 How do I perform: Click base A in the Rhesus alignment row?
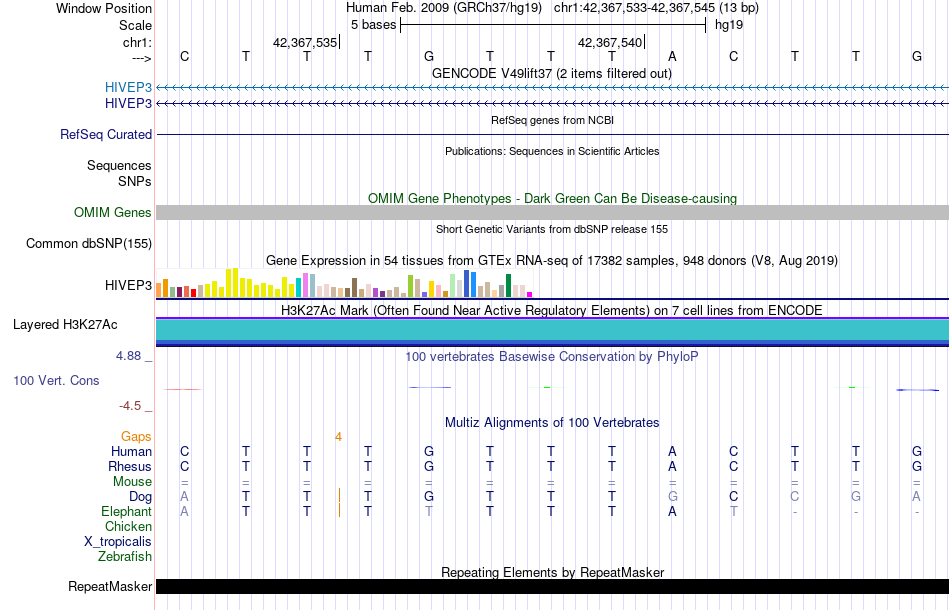pos(672,466)
